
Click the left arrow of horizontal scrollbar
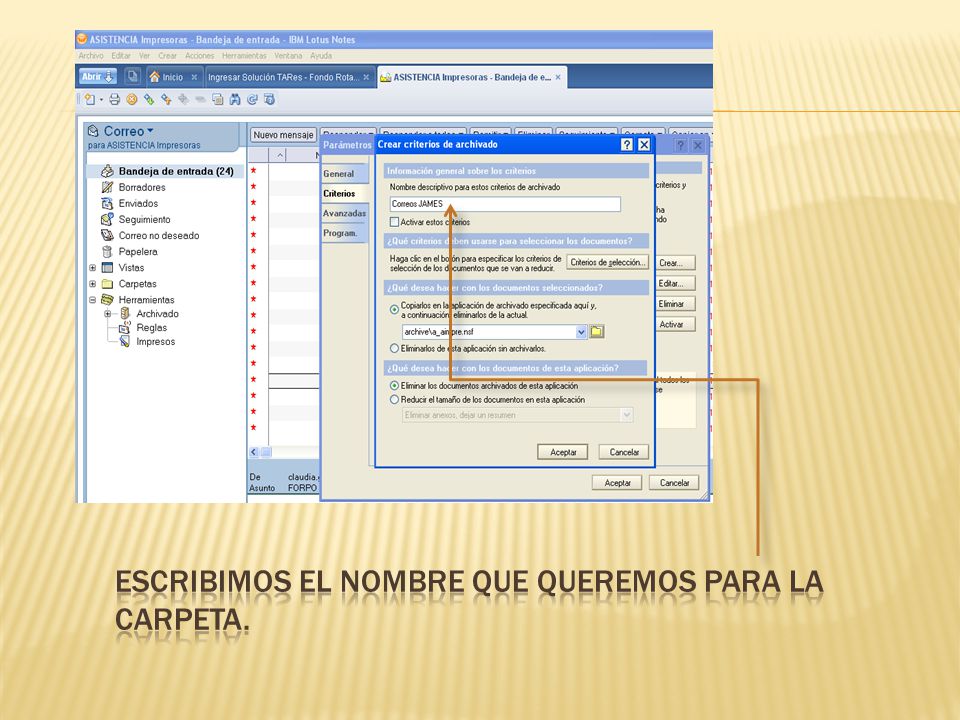pyautogui.click(x=254, y=452)
